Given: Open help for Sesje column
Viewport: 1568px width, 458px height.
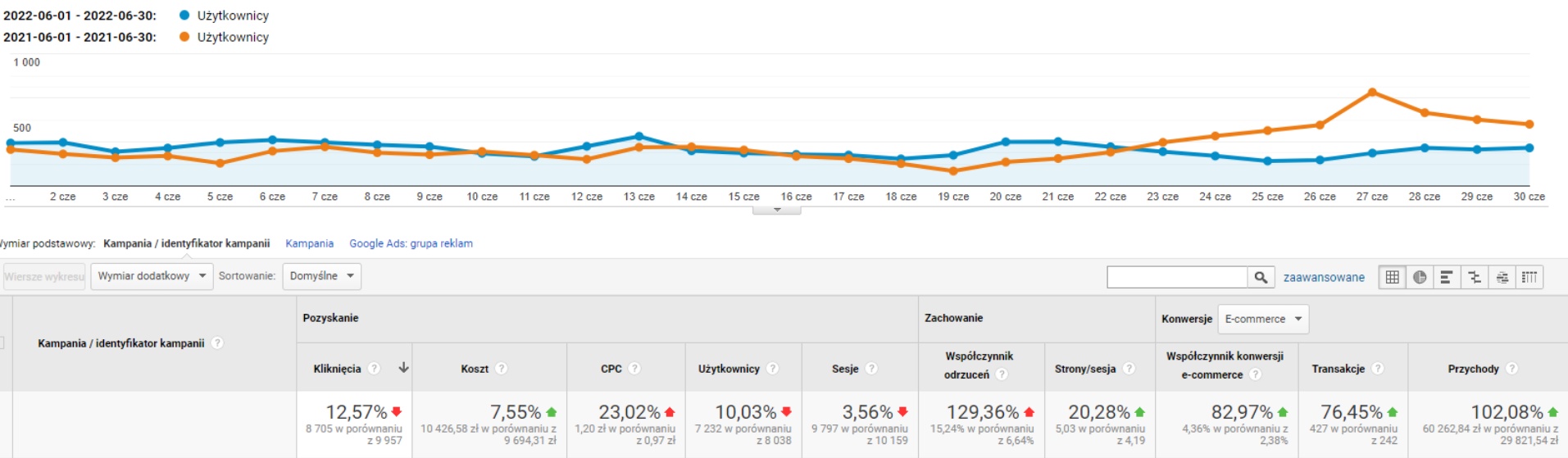Looking at the screenshot, I should click(x=871, y=369).
